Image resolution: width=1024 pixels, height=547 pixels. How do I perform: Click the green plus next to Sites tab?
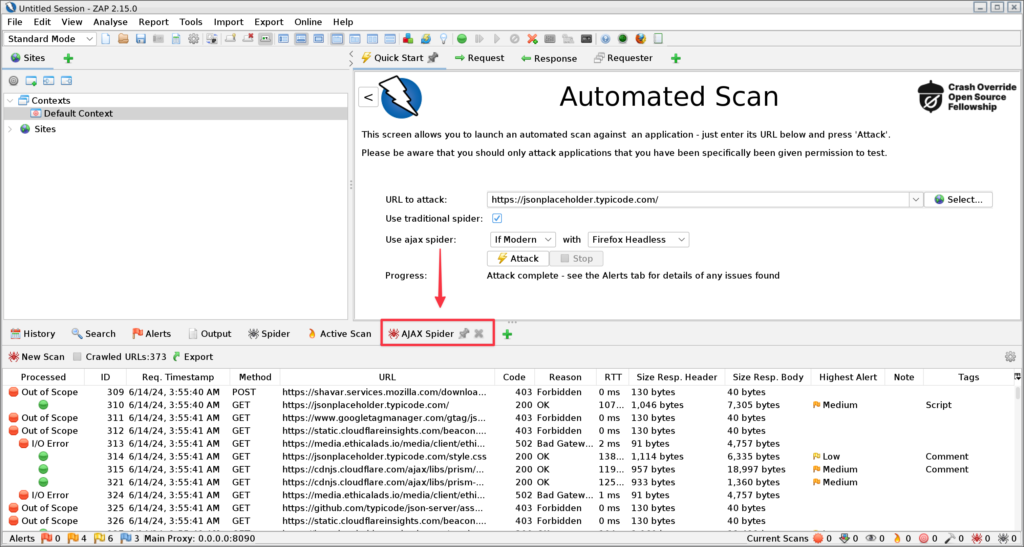coord(68,58)
